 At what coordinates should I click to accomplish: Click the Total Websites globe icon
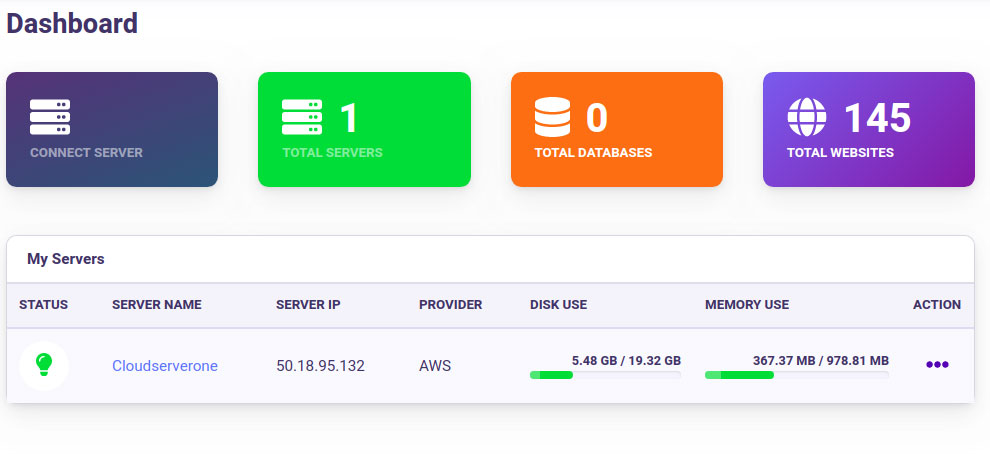[x=807, y=117]
